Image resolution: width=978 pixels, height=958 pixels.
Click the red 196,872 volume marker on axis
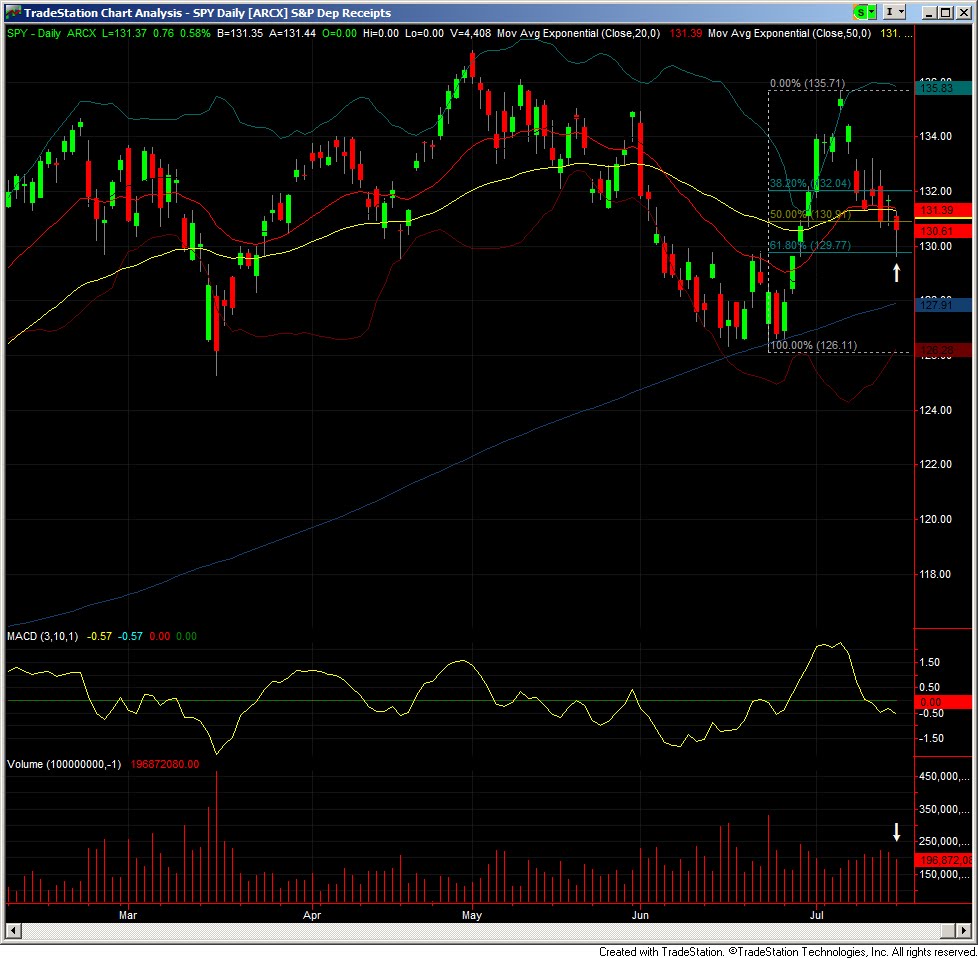(x=943, y=860)
